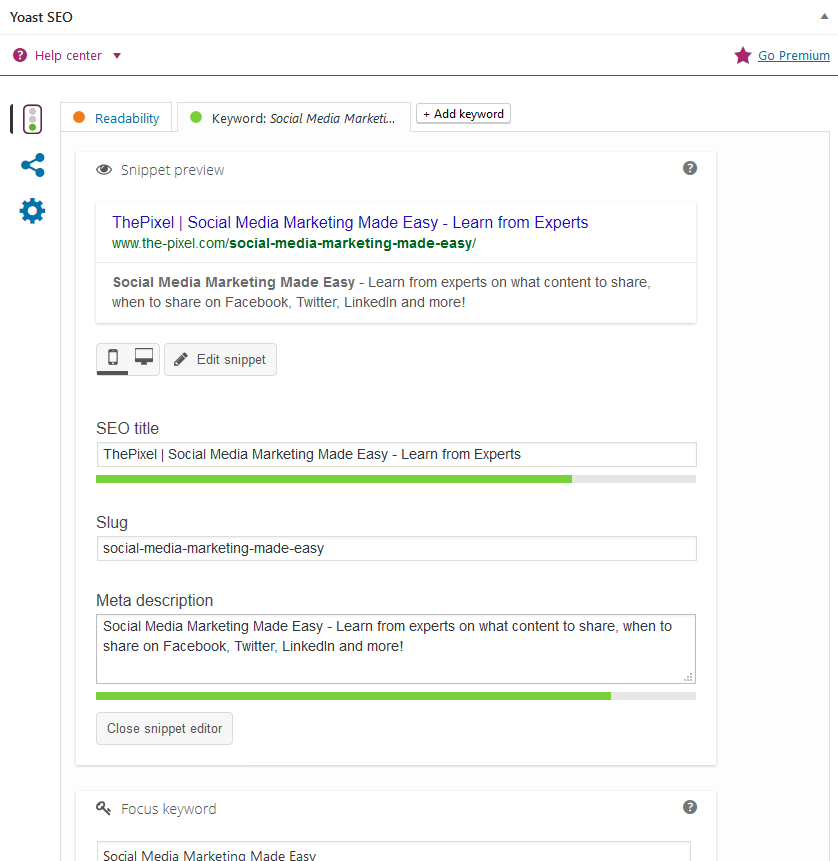Screen dimensions: 838x861
Task: Click the key icon beside Focus keyword
Action: coord(103,808)
